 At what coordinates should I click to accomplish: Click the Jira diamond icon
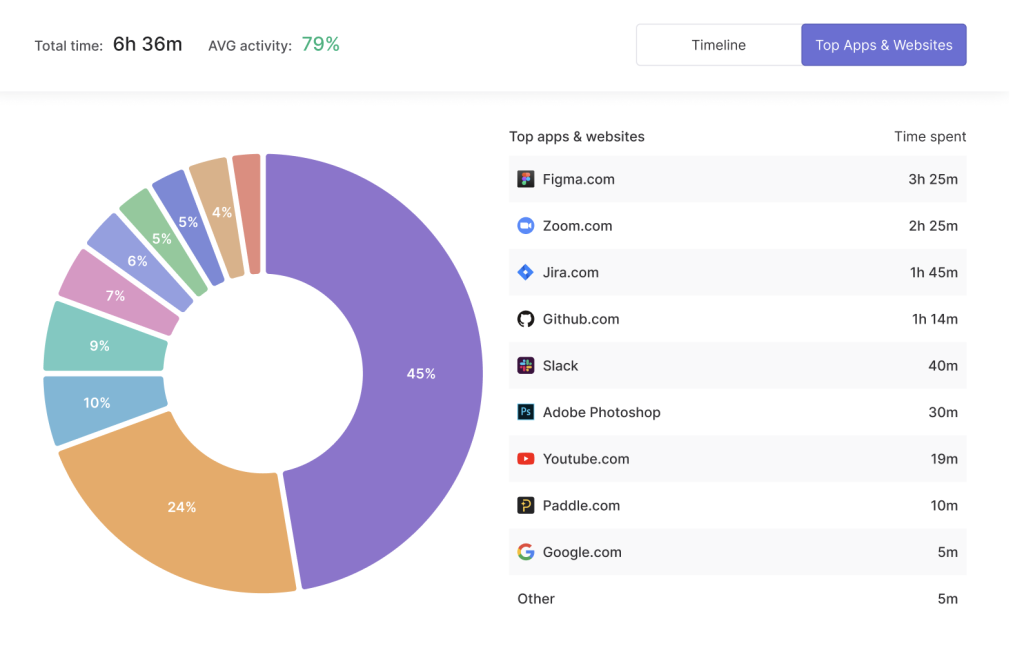click(x=526, y=272)
